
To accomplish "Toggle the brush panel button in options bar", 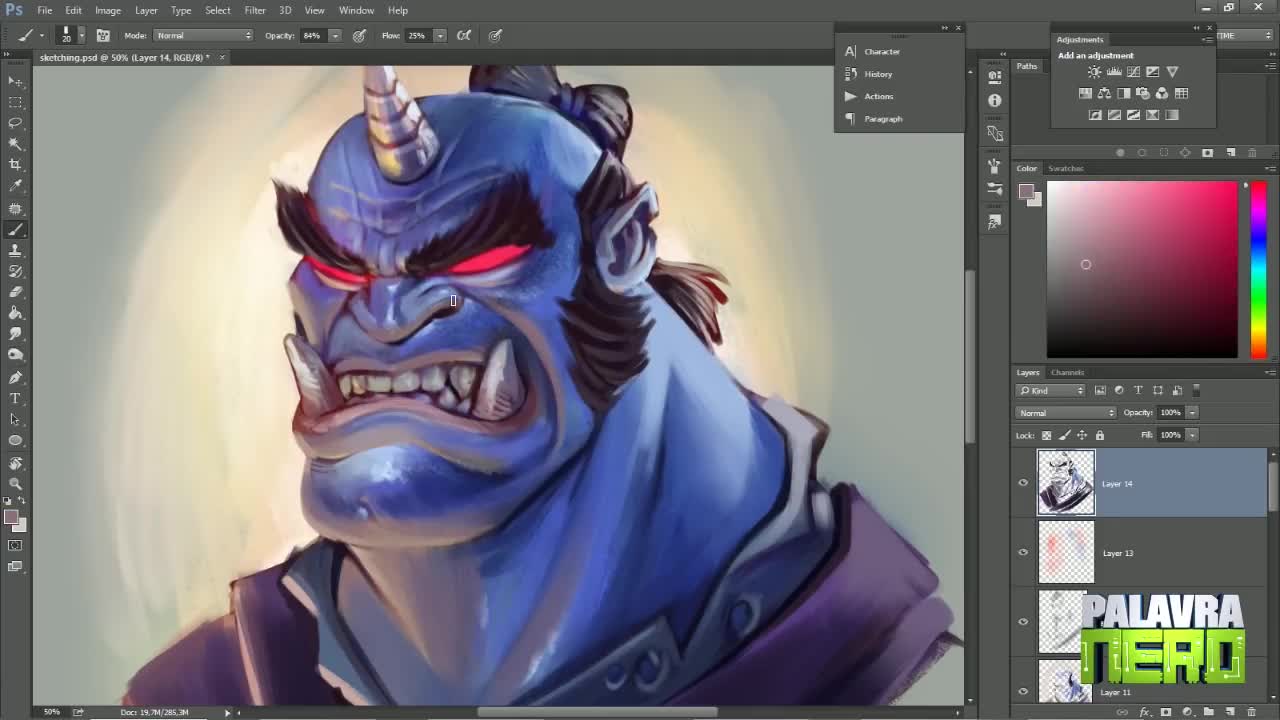I will coord(103,35).
